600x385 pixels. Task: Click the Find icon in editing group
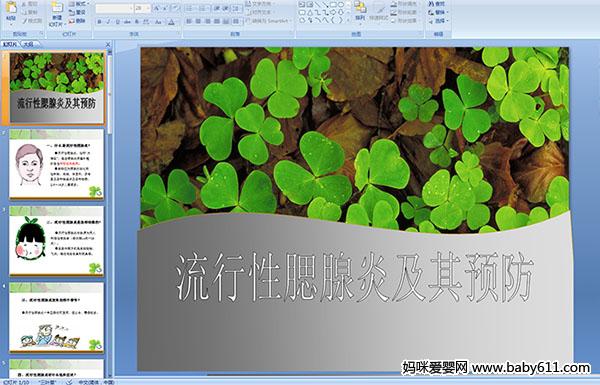pyautogui.click(x=437, y=4)
